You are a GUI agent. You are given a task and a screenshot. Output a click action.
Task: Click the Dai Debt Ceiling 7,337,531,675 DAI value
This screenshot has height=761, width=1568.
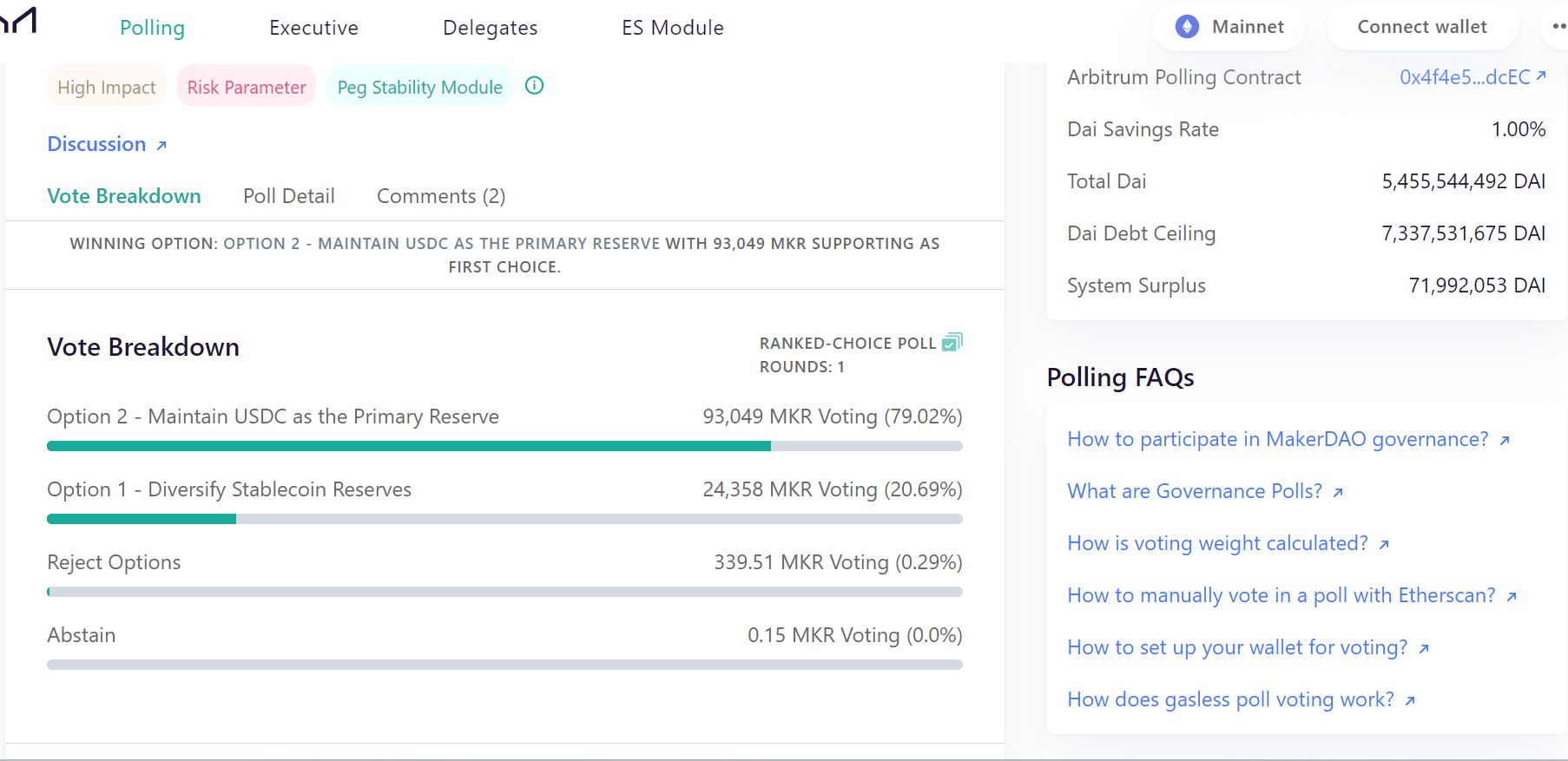[x=1464, y=233]
